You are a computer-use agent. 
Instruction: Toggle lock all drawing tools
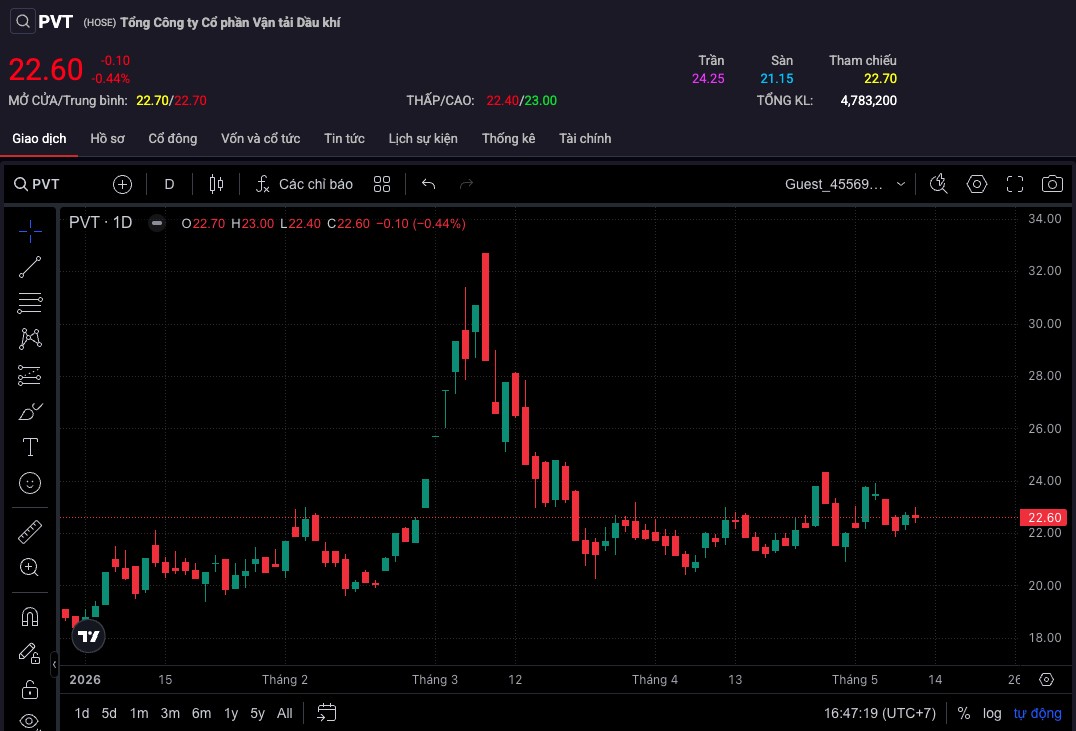(30, 688)
